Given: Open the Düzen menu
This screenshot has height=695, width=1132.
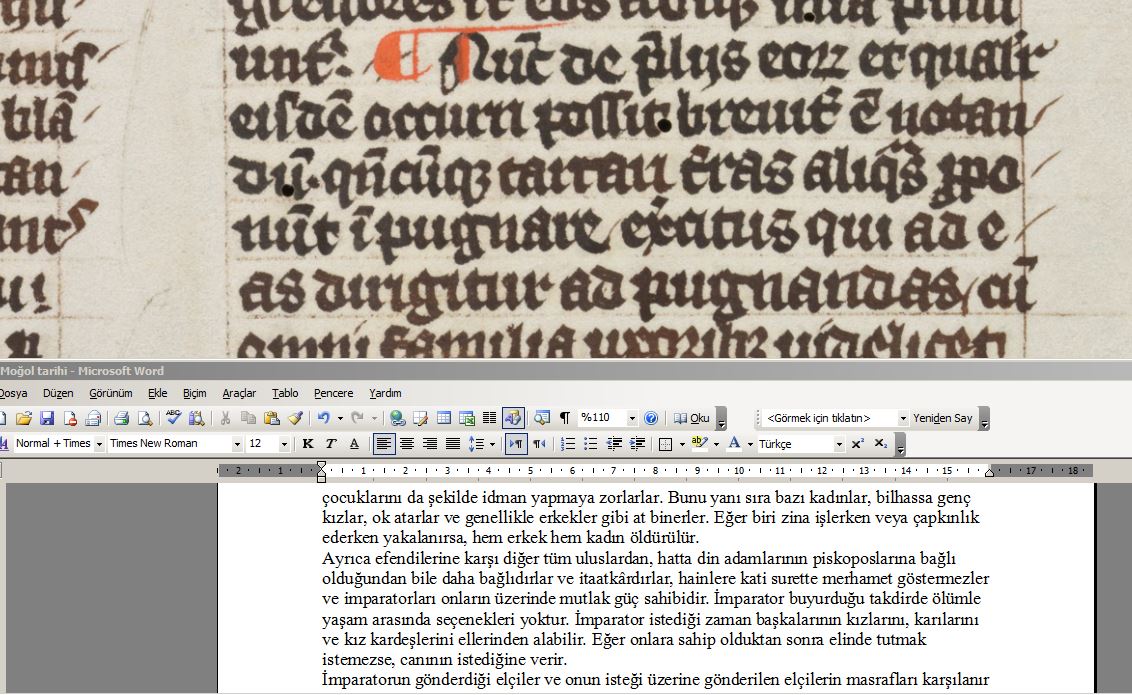Looking at the screenshot, I should tap(58, 393).
